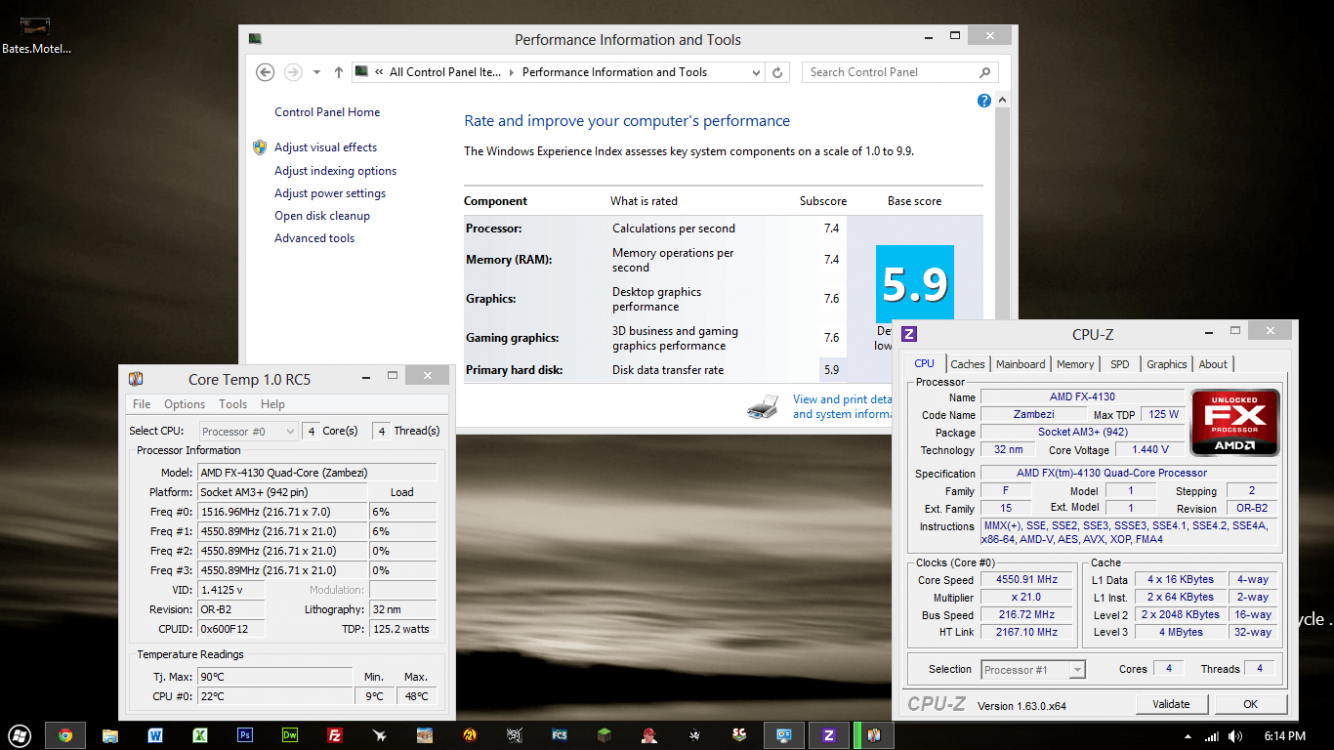Launch Minecraft from the taskbar
The width and height of the screenshot is (1334, 750).
(x=604, y=735)
